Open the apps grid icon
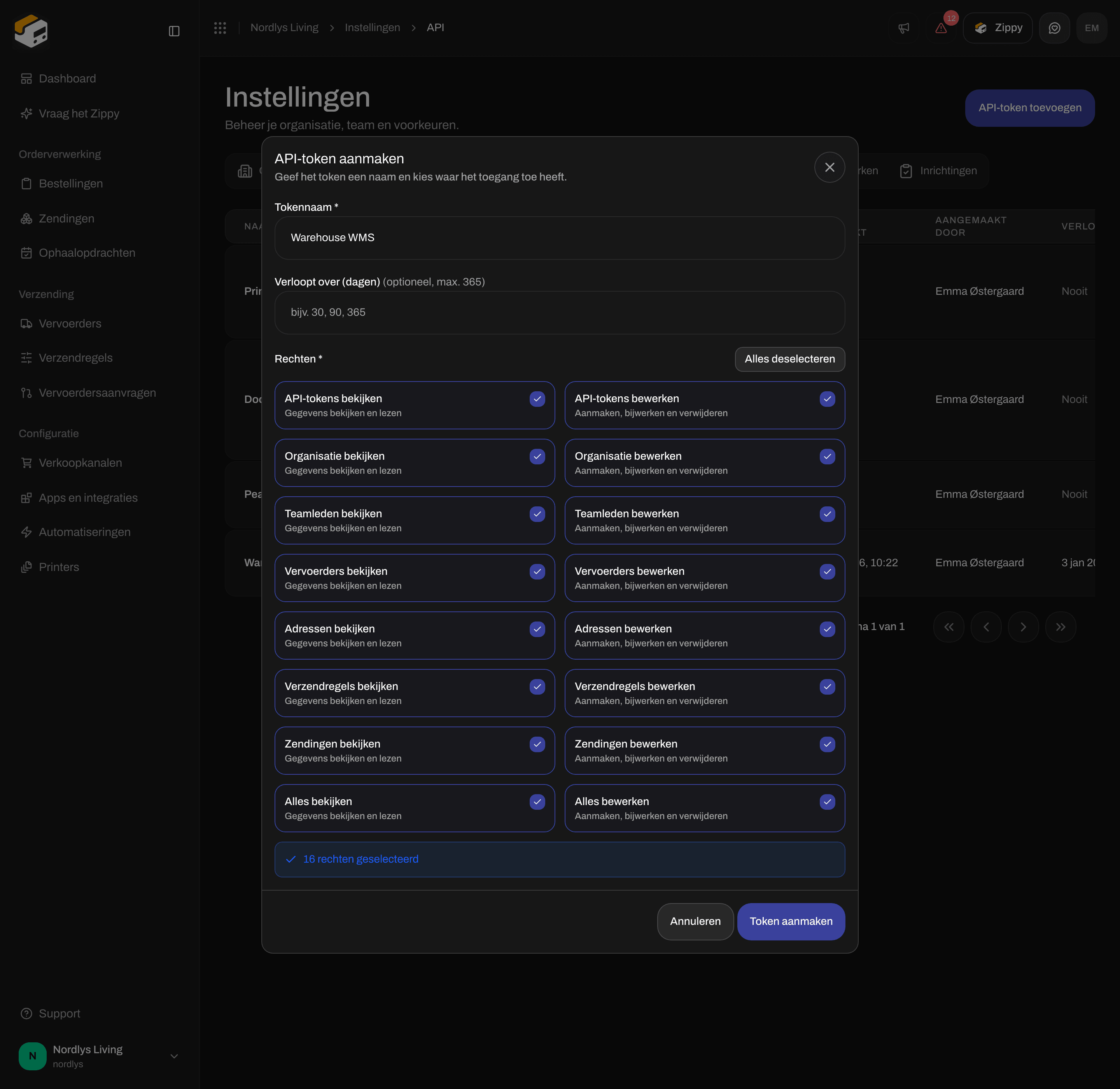 click(x=220, y=28)
